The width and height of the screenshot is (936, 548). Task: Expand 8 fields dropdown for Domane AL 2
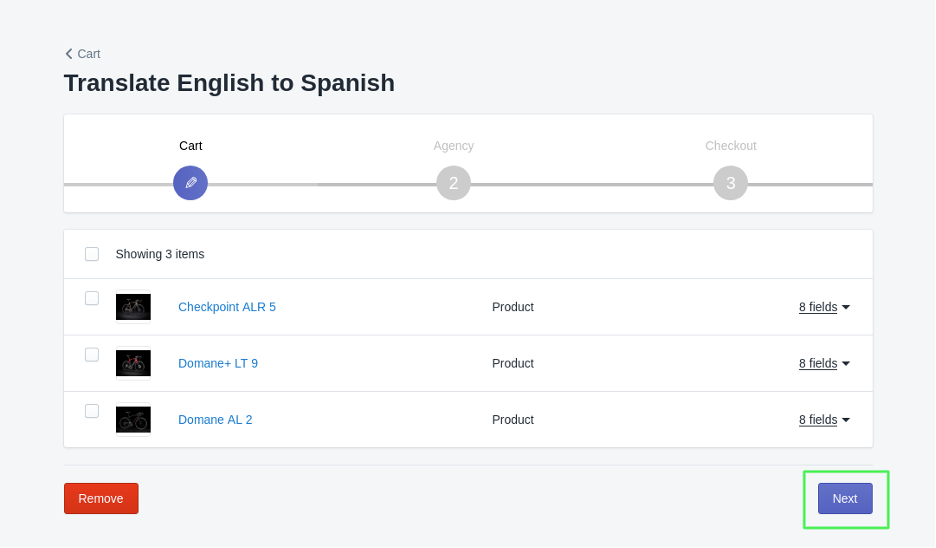824,420
